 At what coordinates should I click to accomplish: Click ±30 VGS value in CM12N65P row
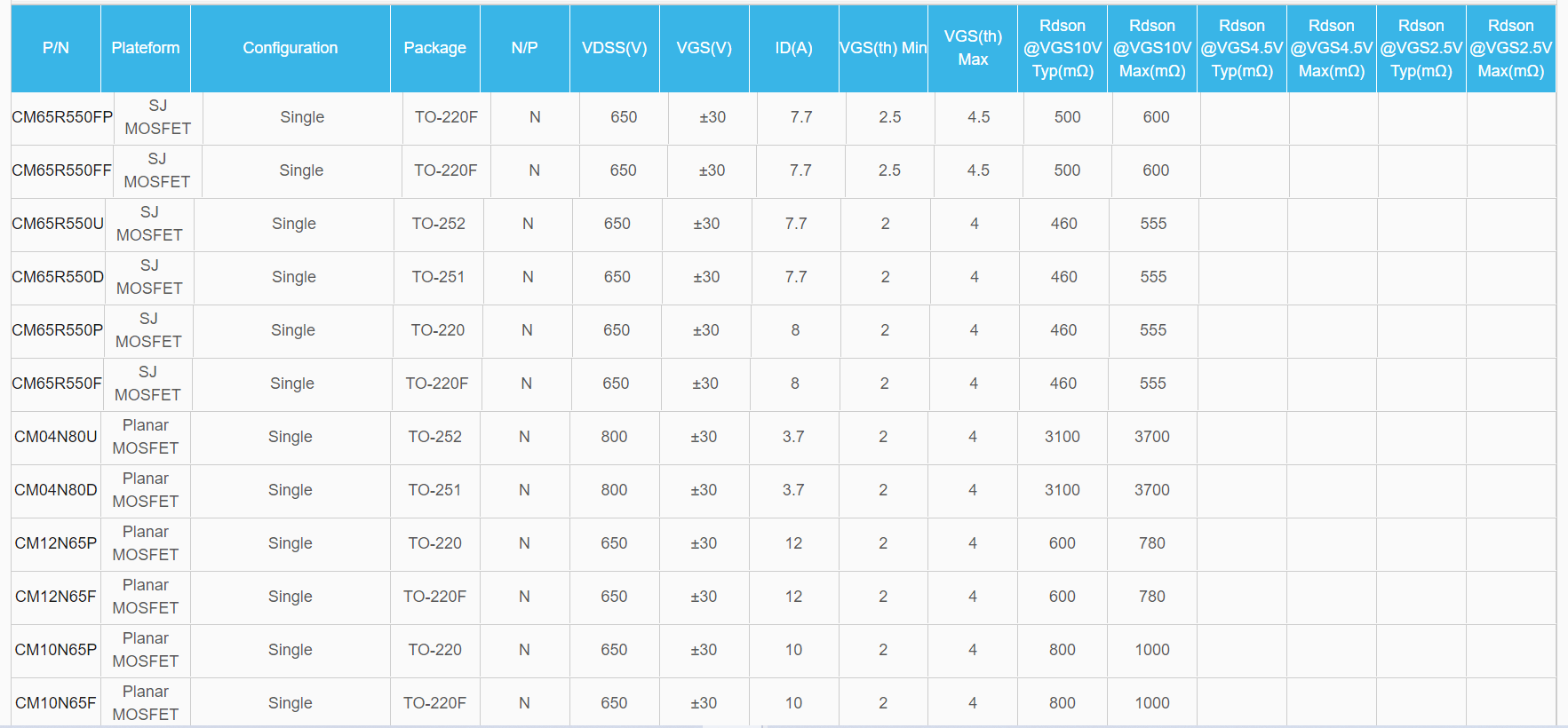coord(704,543)
